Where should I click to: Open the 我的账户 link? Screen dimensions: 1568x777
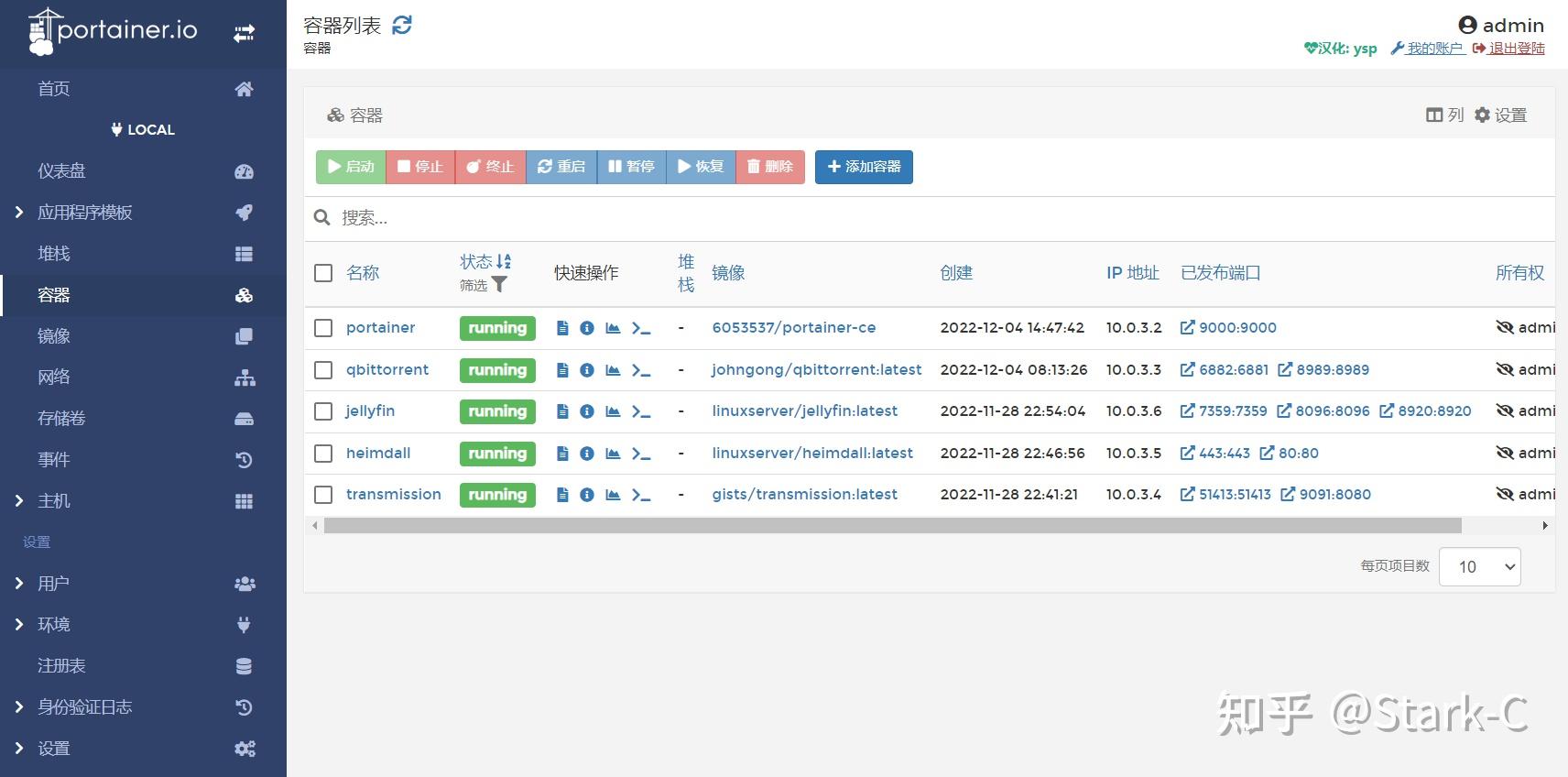pos(1428,49)
